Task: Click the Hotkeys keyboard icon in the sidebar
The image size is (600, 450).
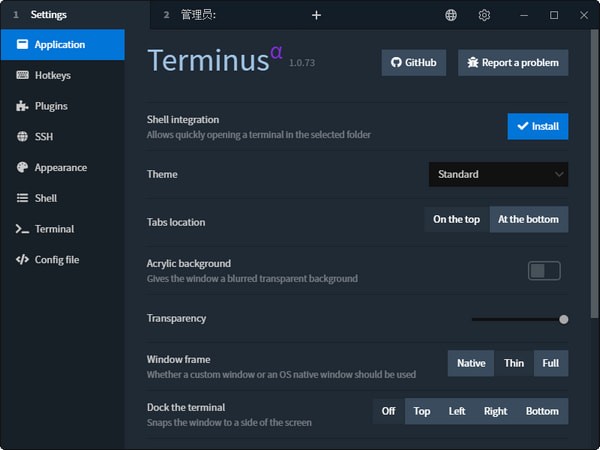Action: (x=22, y=75)
